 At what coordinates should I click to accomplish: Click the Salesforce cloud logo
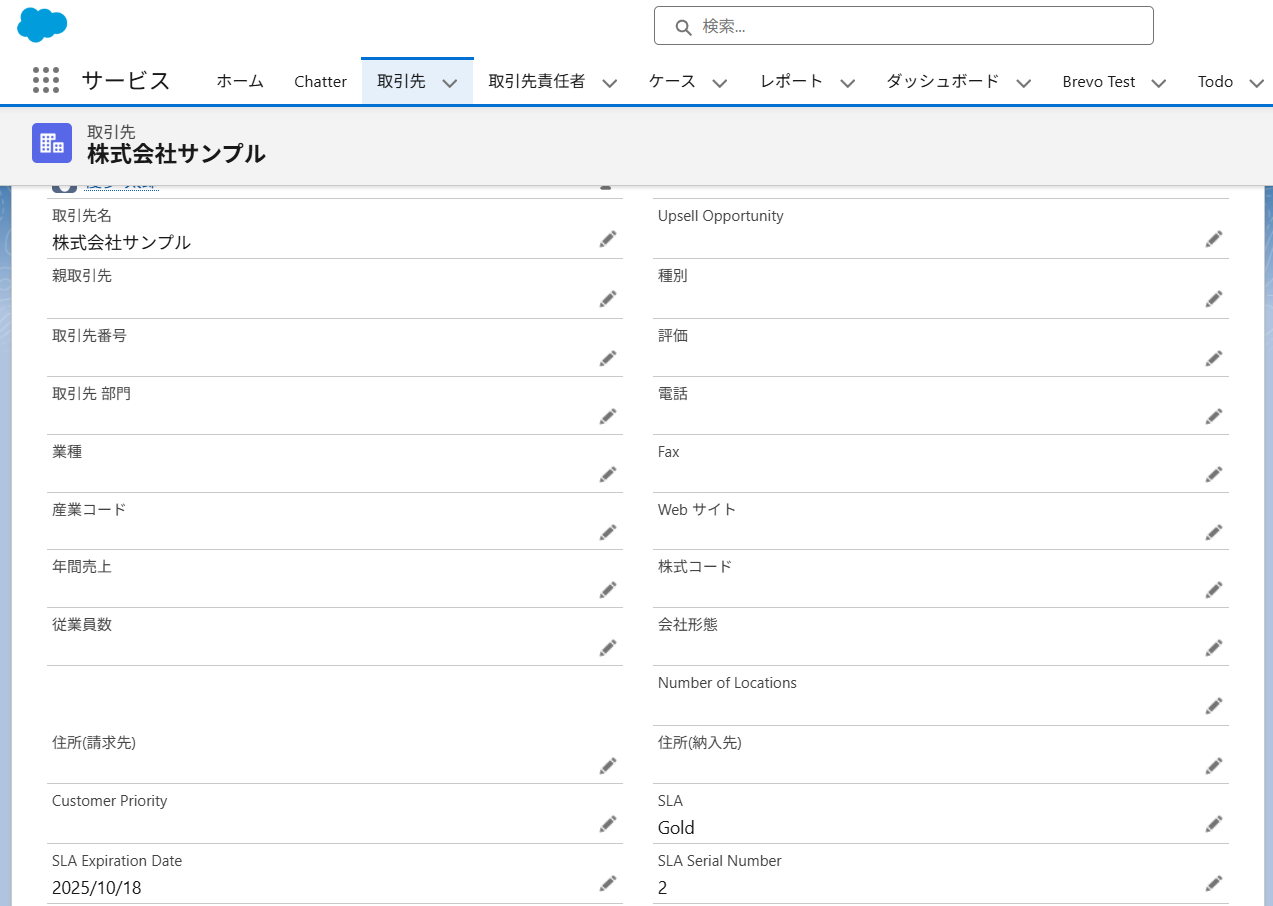click(42, 24)
